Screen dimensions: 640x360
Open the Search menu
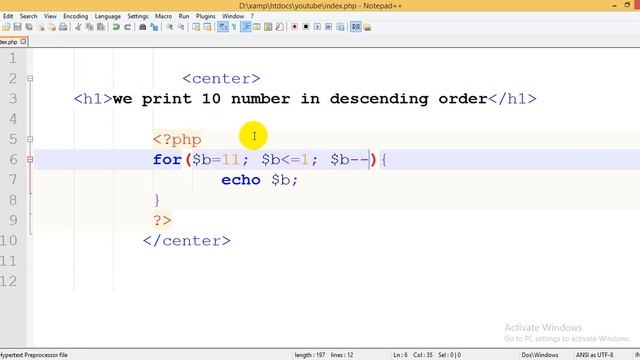[x=29, y=16]
